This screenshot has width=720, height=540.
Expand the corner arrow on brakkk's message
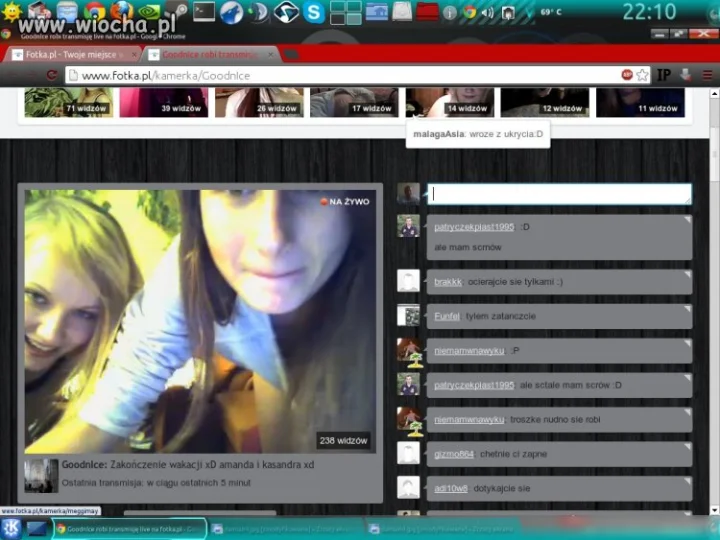coord(687,274)
